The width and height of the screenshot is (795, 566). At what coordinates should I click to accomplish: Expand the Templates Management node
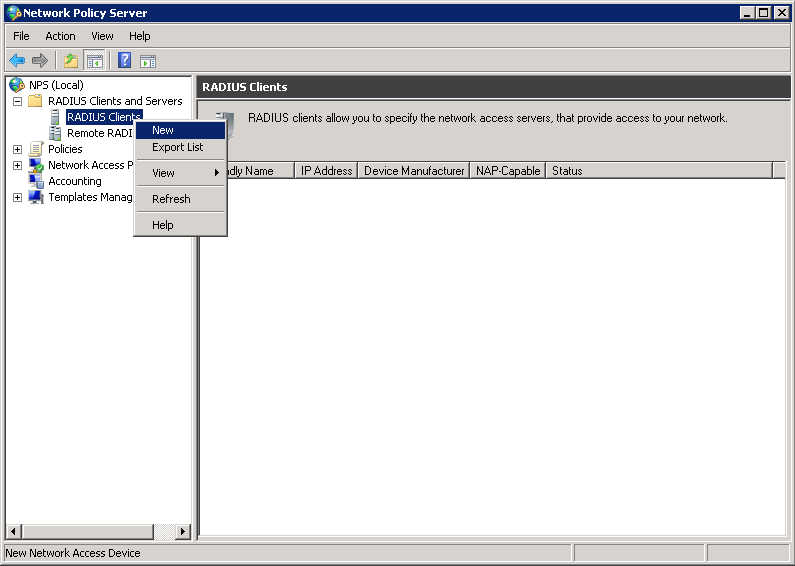tap(17, 197)
